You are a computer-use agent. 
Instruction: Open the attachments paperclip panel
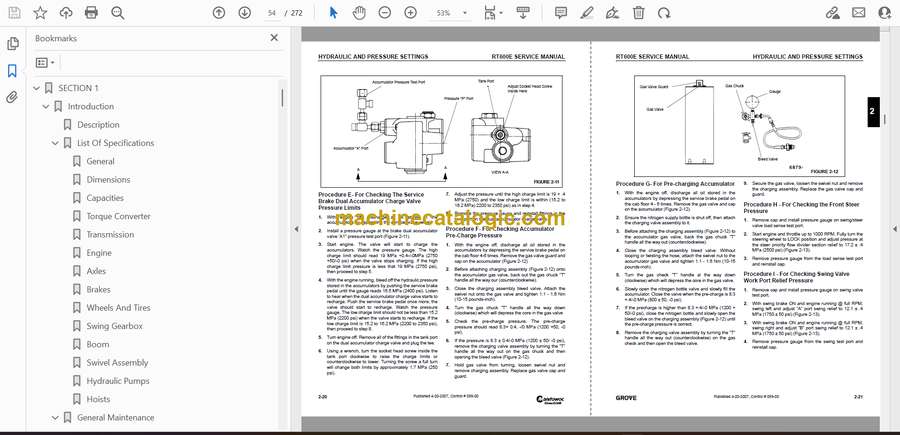pyautogui.click(x=12, y=97)
